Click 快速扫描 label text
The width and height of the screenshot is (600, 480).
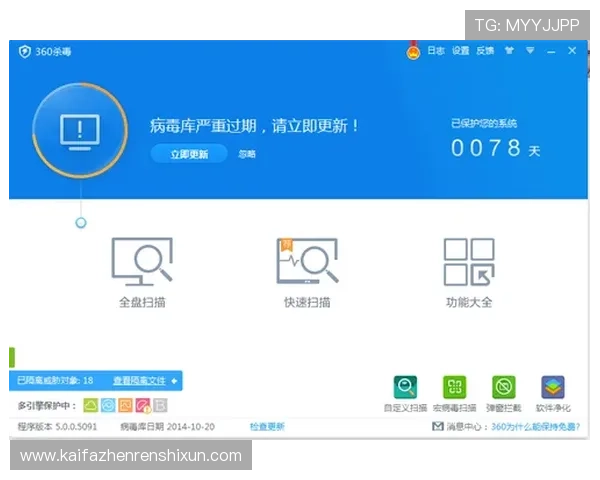tap(307, 302)
